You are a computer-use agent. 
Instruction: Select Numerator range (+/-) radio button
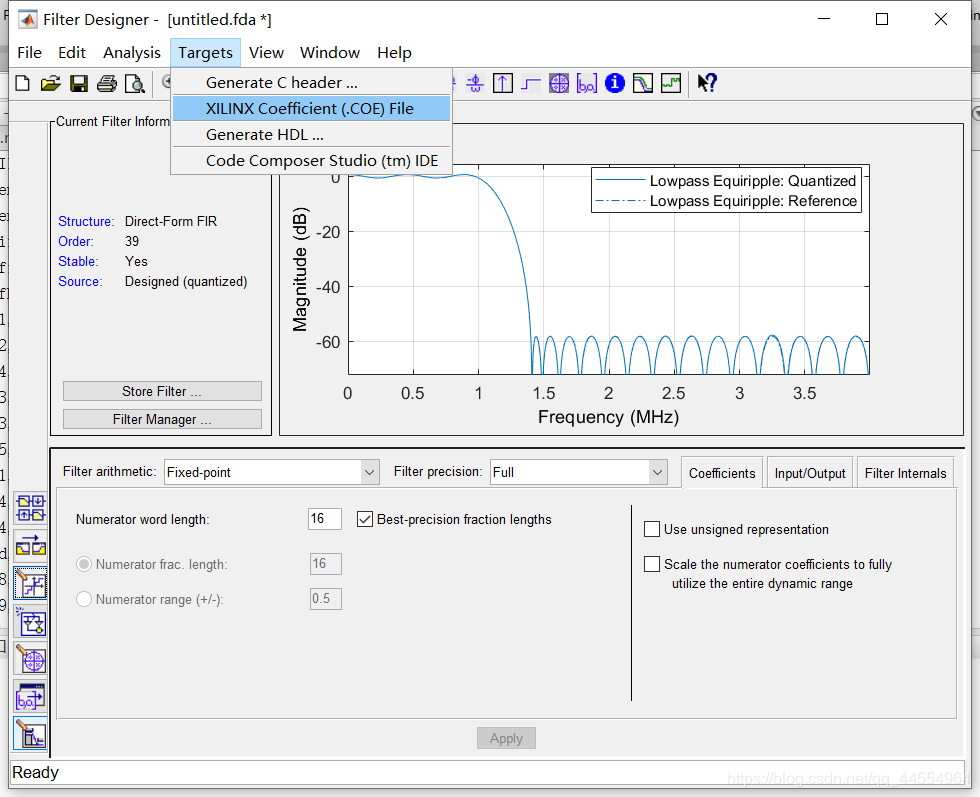pos(84,599)
